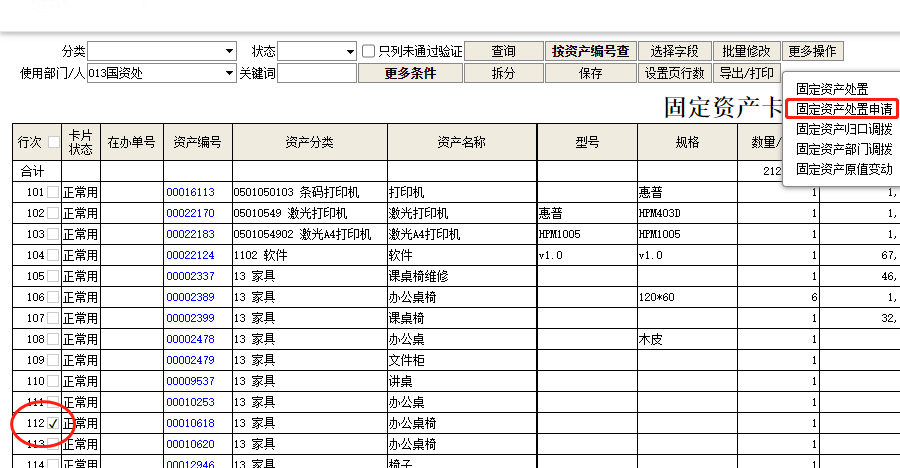Screen dimensions: 900x468
Task: Toggle the select-all checkbox in 行次 header
Action: coord(53,142)
